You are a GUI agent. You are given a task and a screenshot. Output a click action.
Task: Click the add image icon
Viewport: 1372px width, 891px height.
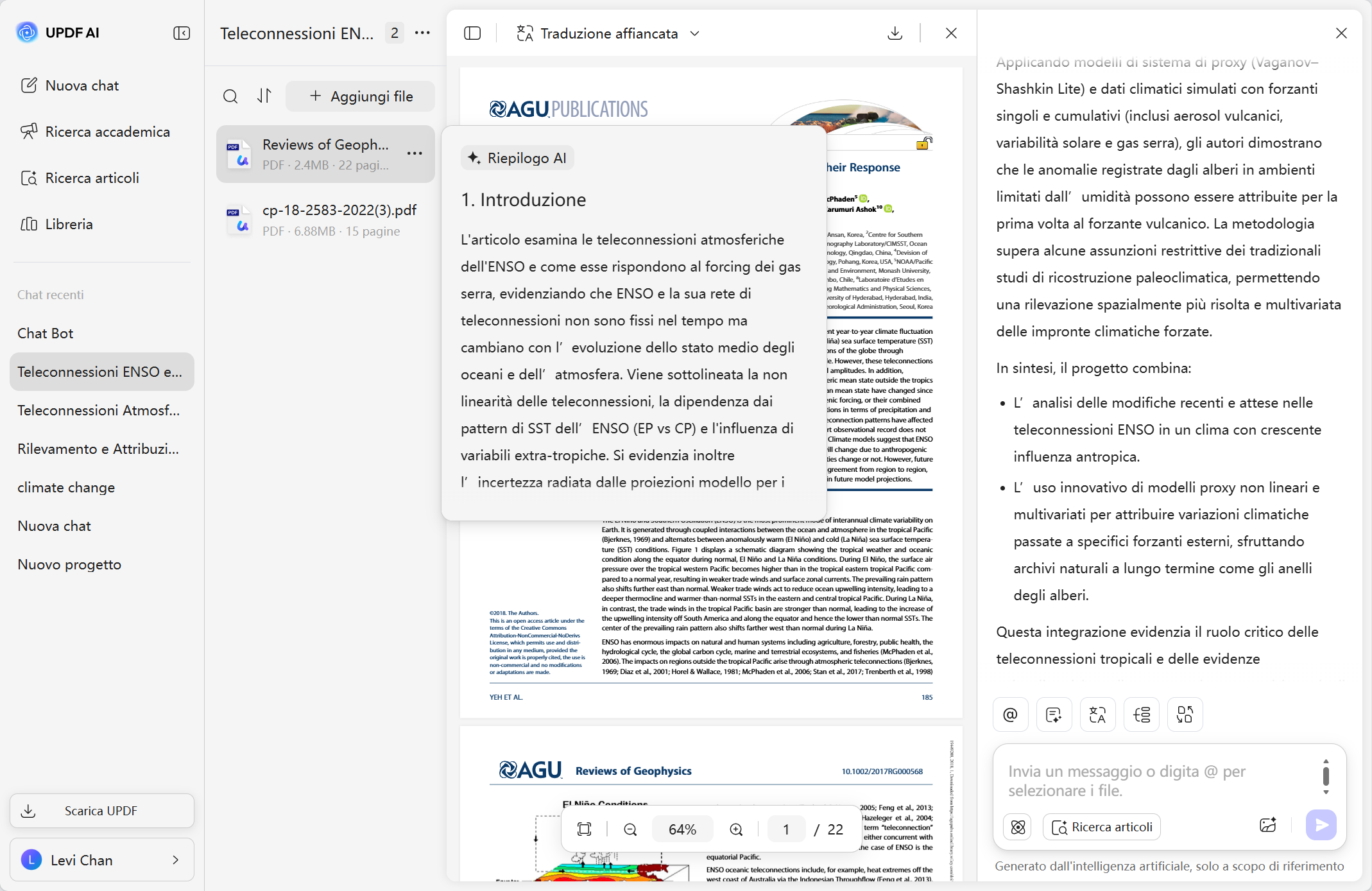click(1268, 826)
